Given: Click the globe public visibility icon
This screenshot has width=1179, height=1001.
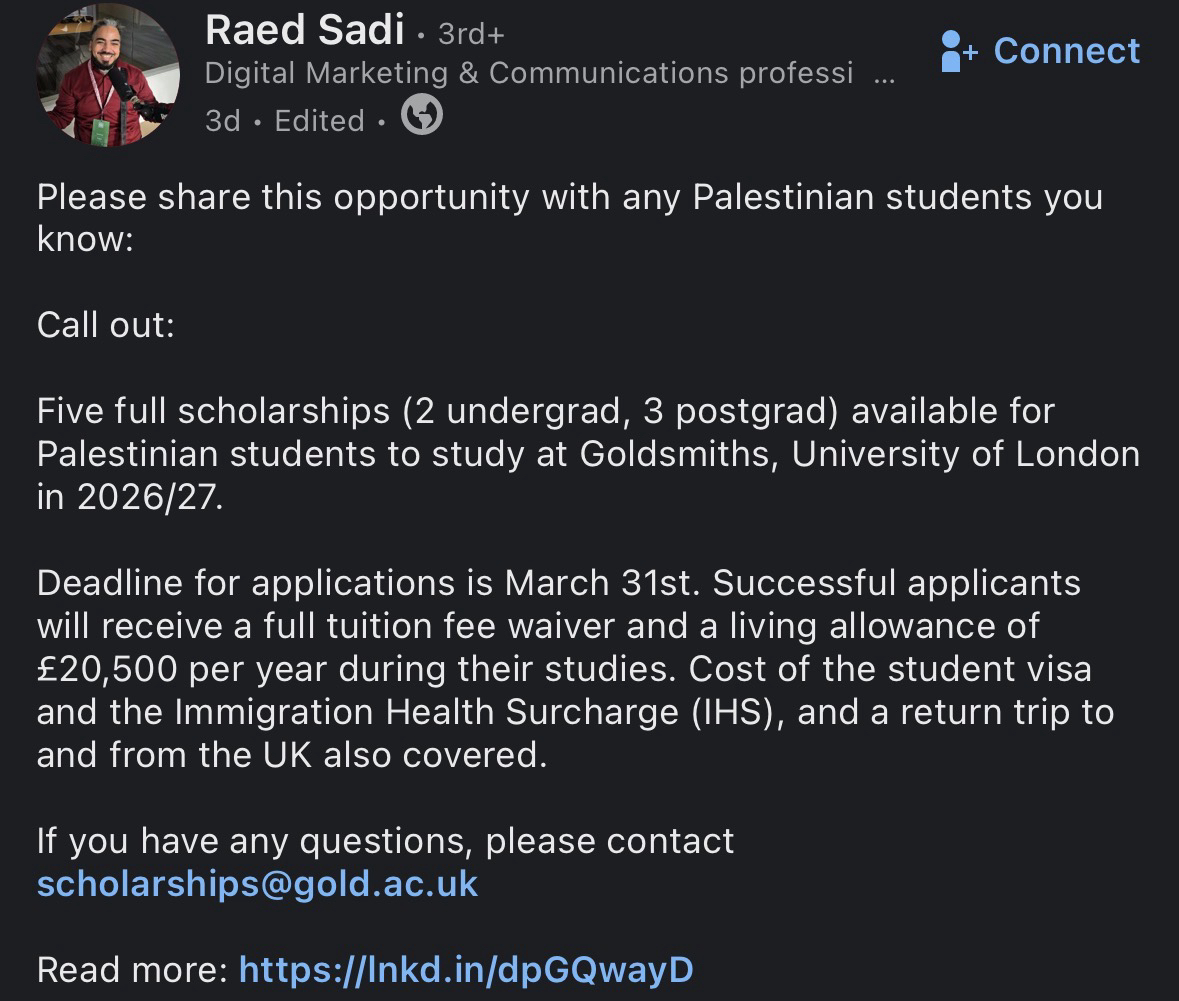Looking at the screenshot, I should coord(422,118).
